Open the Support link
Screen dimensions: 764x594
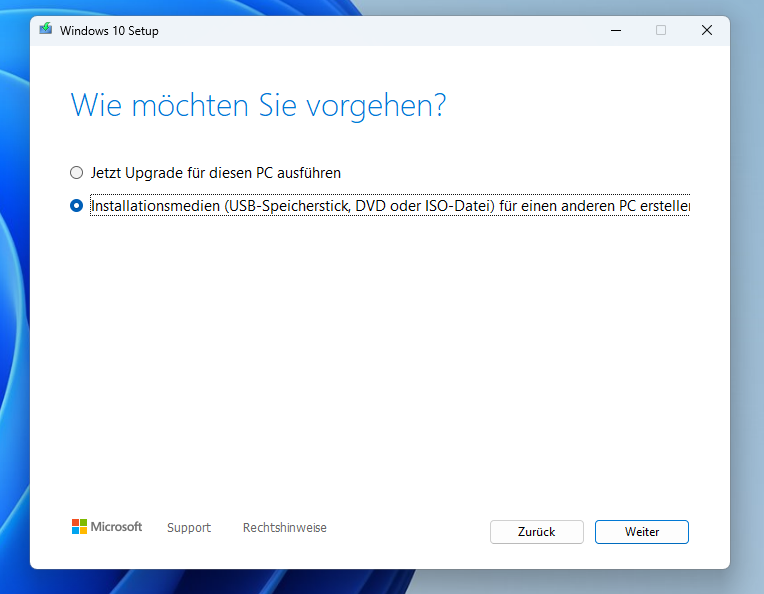tap(189, 528)
